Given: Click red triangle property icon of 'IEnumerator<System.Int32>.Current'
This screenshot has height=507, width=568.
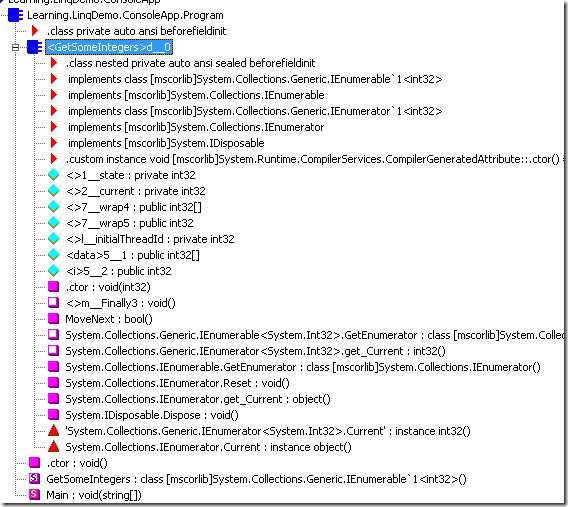Looking at the screenshot, I should coord(53,431).
